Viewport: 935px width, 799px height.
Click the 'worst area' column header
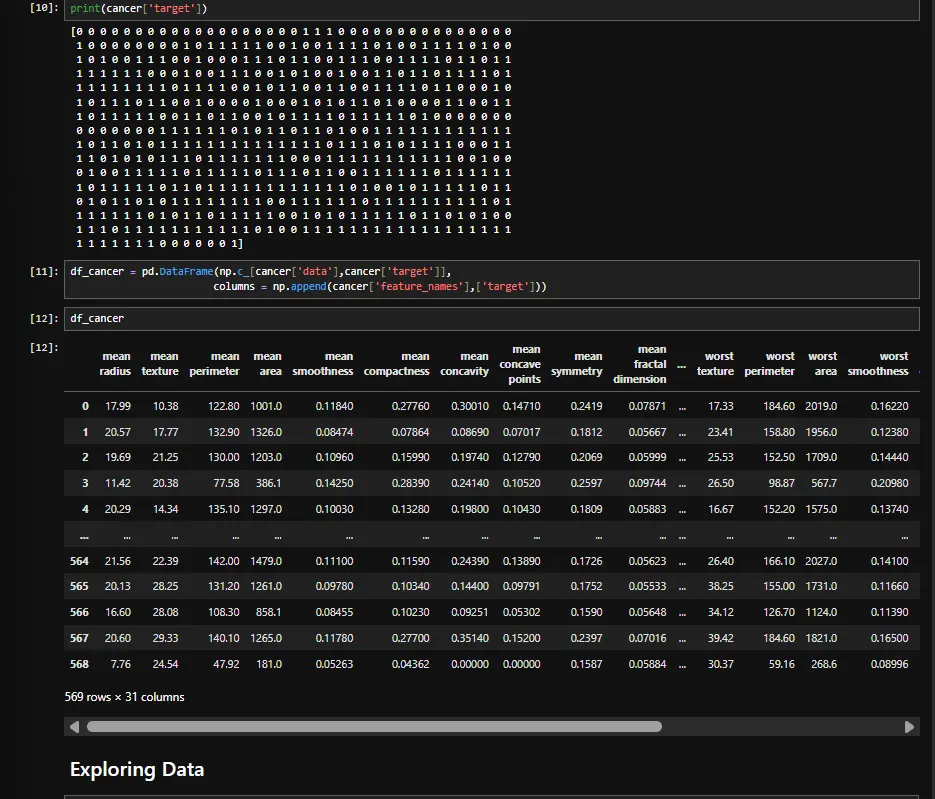coord(823,364)
